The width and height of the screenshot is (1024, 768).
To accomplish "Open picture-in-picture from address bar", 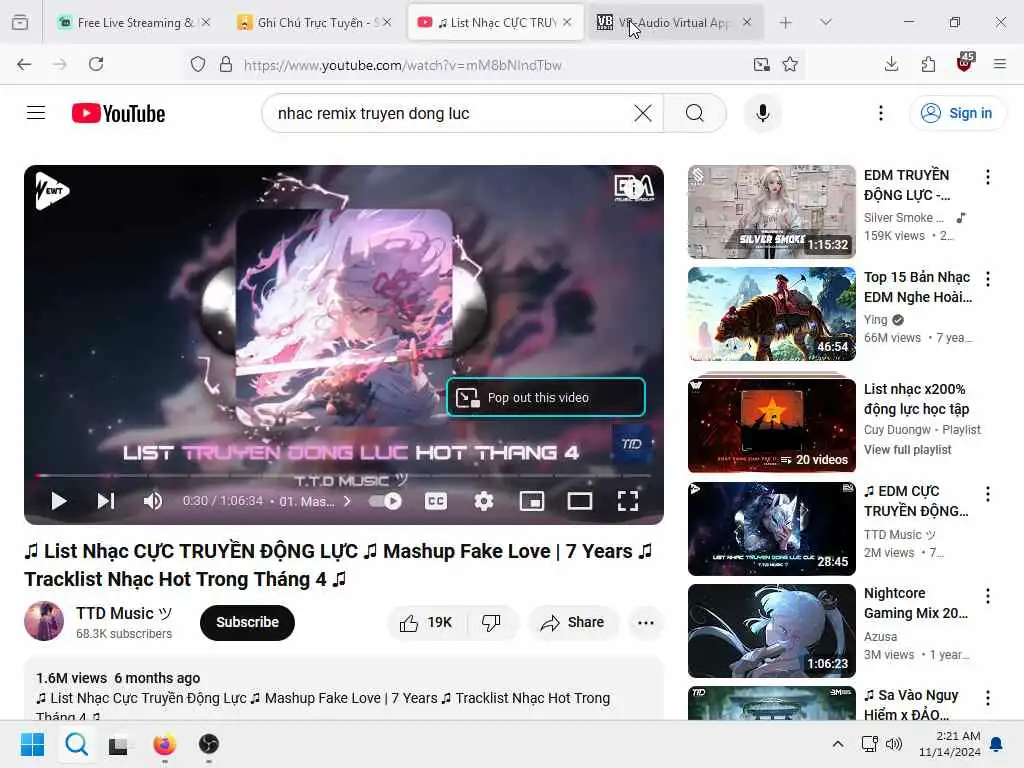I will [761, 64].
